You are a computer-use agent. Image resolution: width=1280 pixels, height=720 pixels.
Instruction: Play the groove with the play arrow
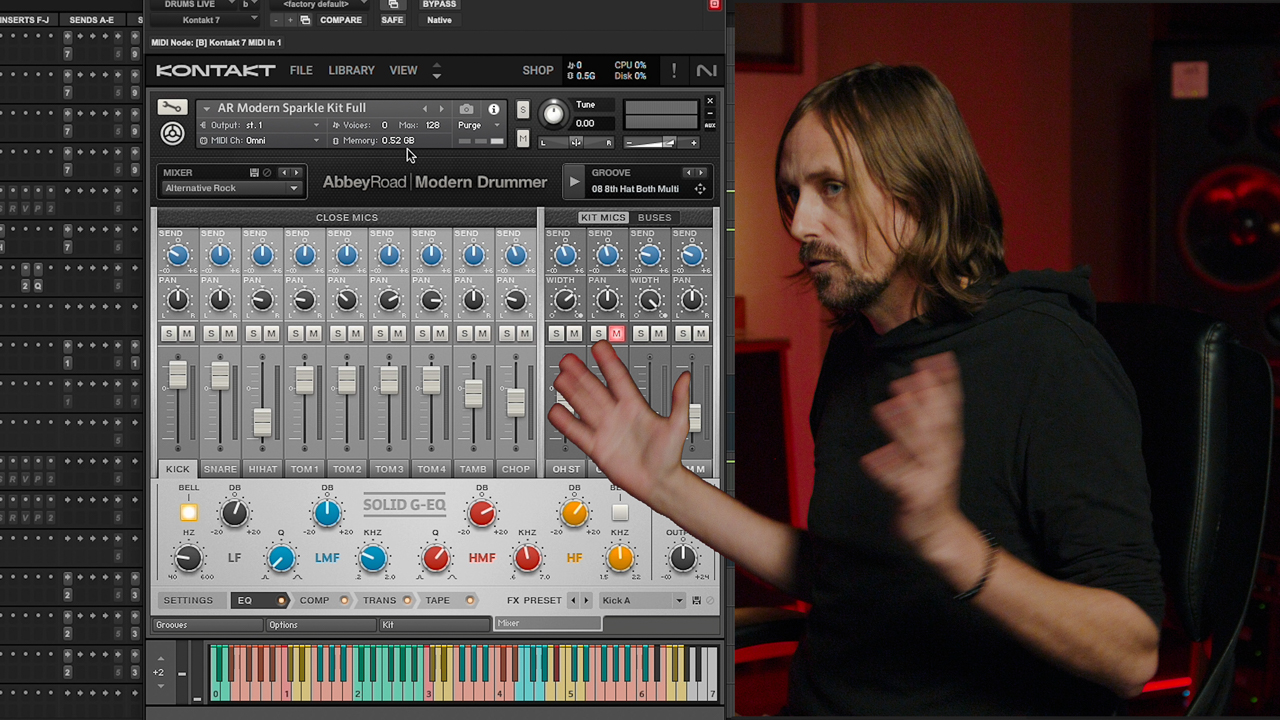click(x=574, y=181)
